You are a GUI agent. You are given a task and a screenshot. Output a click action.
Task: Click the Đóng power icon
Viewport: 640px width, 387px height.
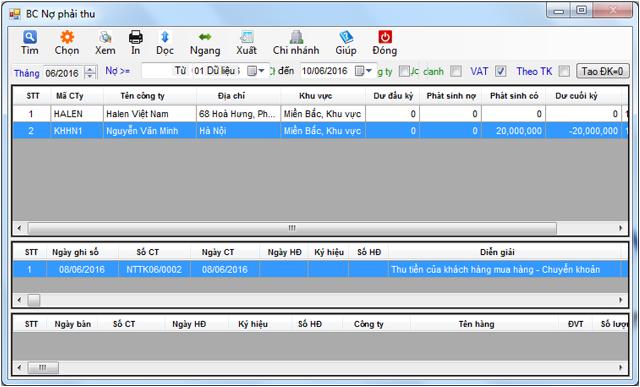point(385,37)
